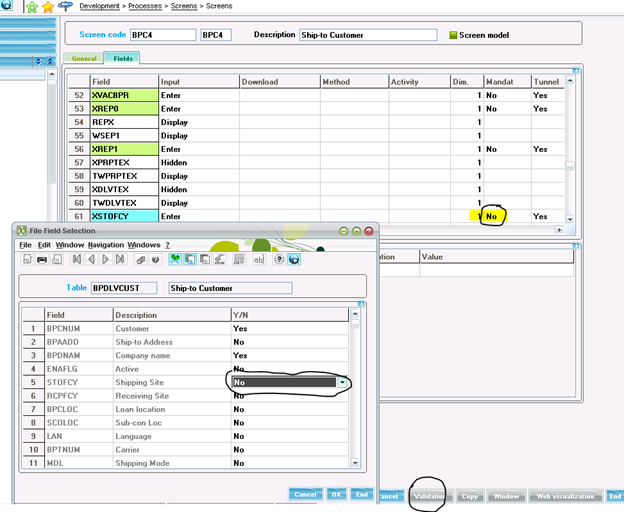
Task: Collapse left panel with double-up arrows
Action: (x=52, y=61)
